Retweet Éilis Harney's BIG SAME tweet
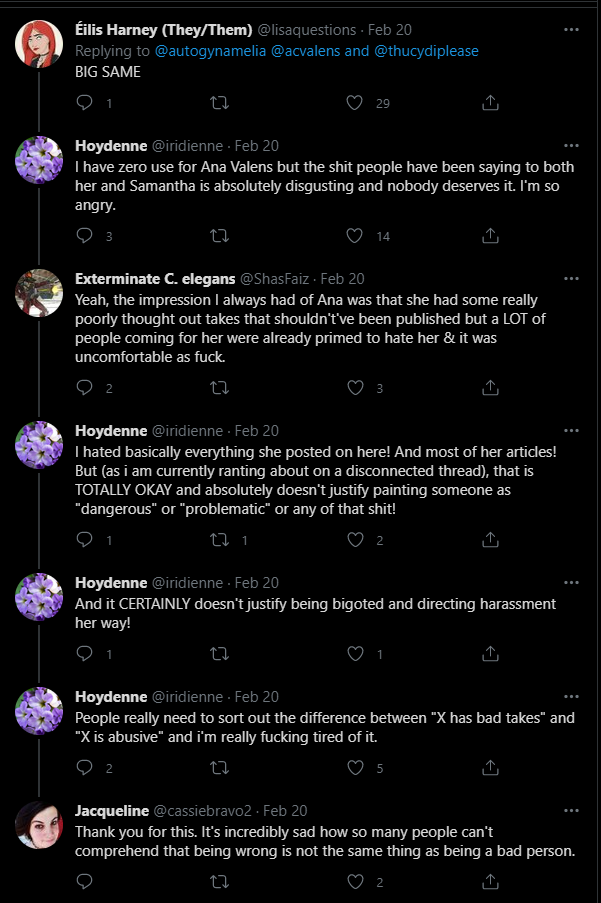The height and width of the screenshot is (903, 601). pyautogui.click(x=219, y=102)
